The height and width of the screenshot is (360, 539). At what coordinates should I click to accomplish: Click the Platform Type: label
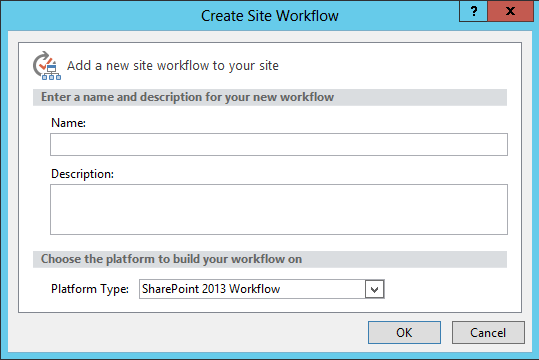coord(90,289)
